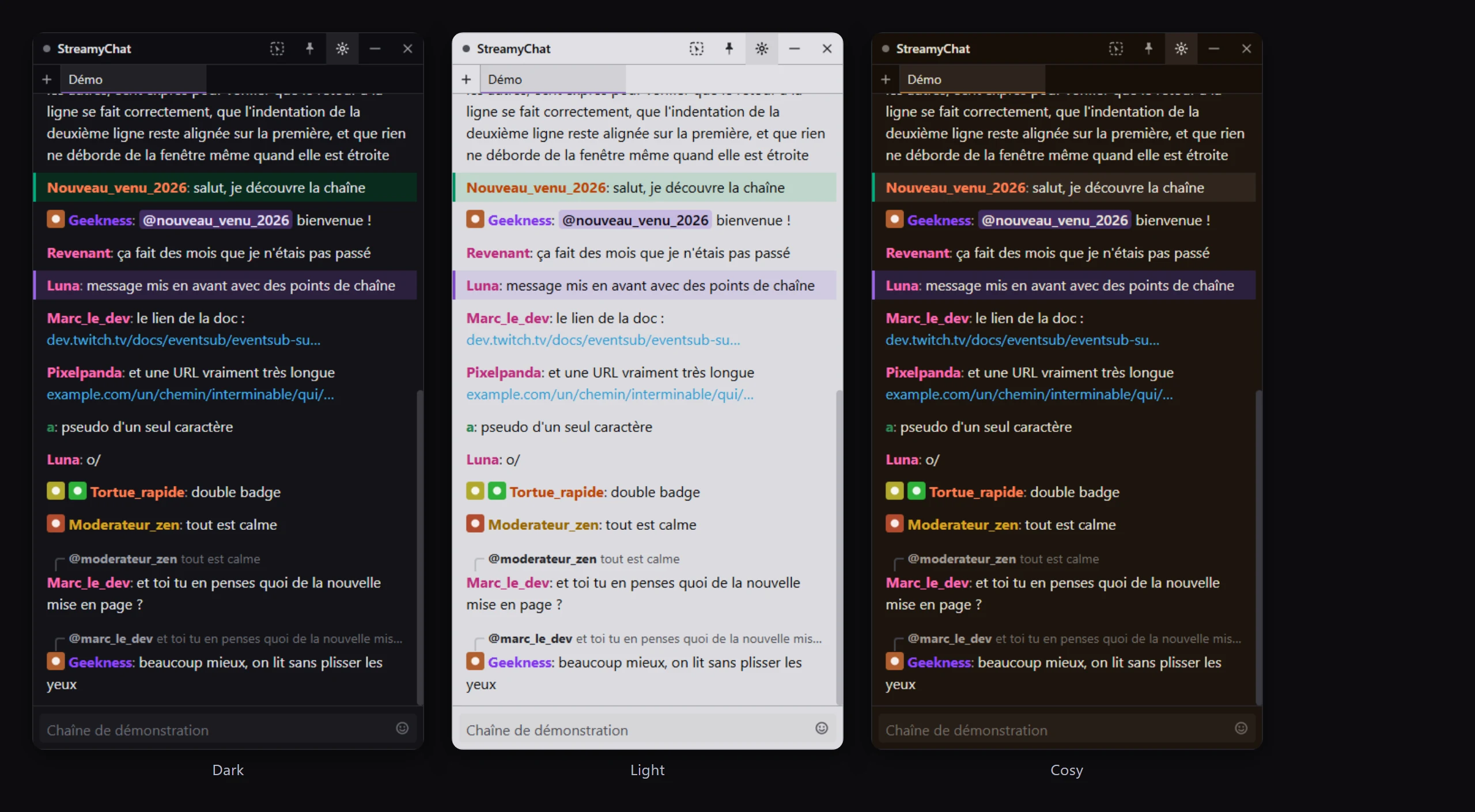Click the Luna highlighted message in the Dark window
Image resolution: width=1475 pixels, height=812 pixels.
pyautogui.click(x=225, y=285)
